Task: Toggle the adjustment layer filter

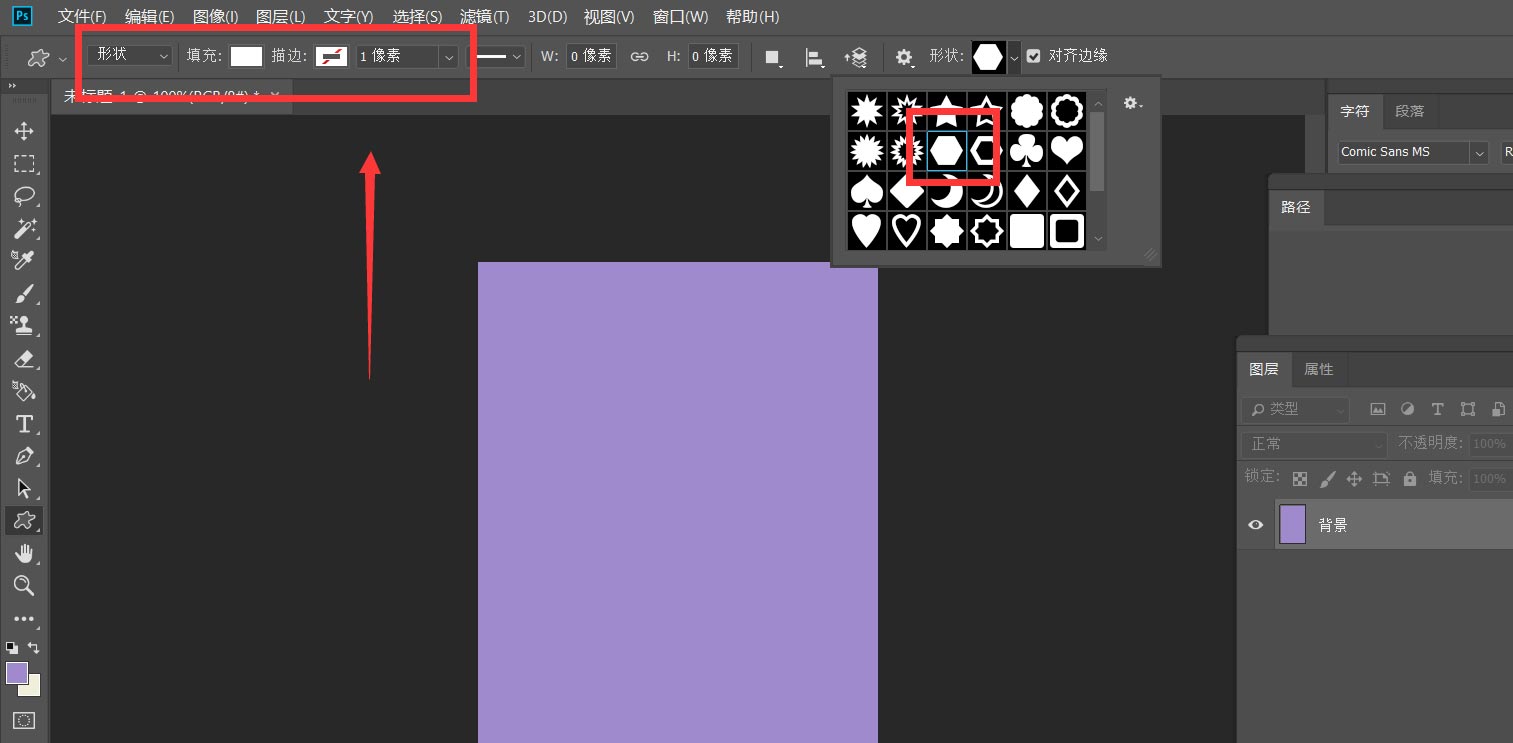Action: coord(1407,409)
